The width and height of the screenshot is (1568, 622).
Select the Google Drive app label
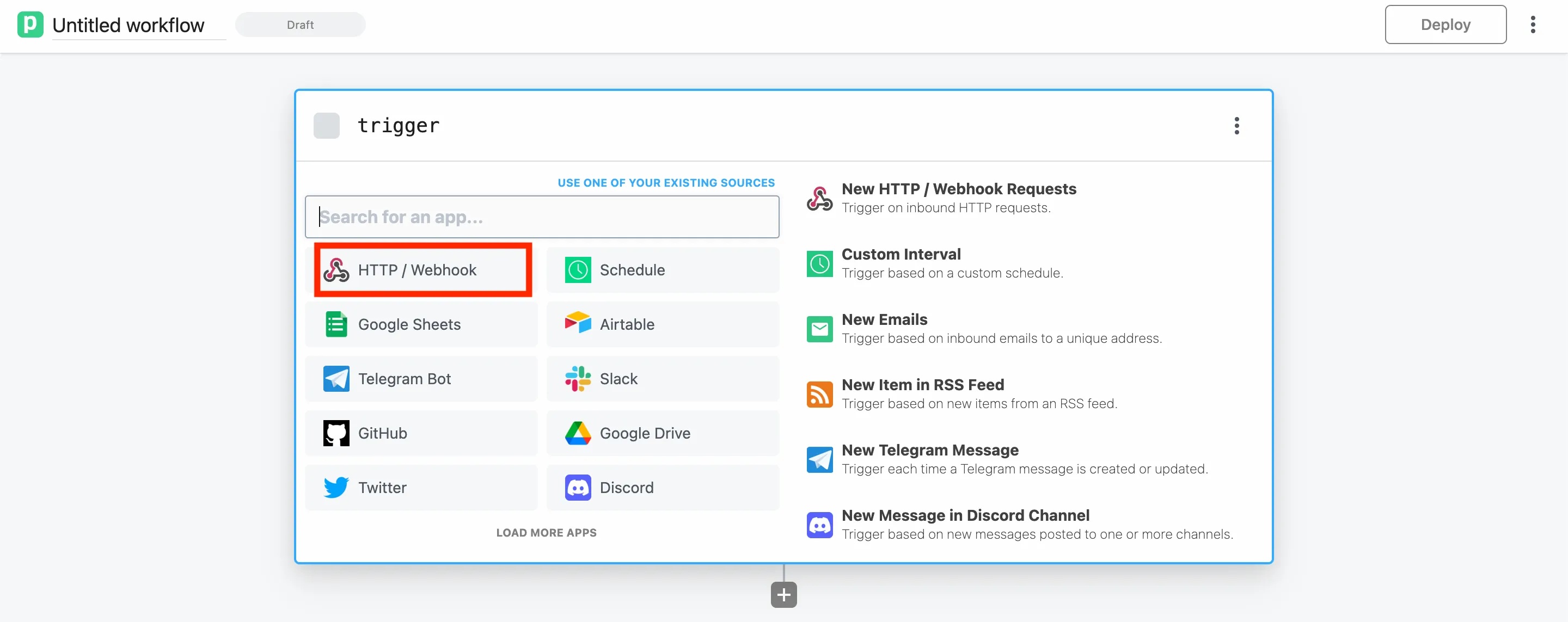coord(645,433)
